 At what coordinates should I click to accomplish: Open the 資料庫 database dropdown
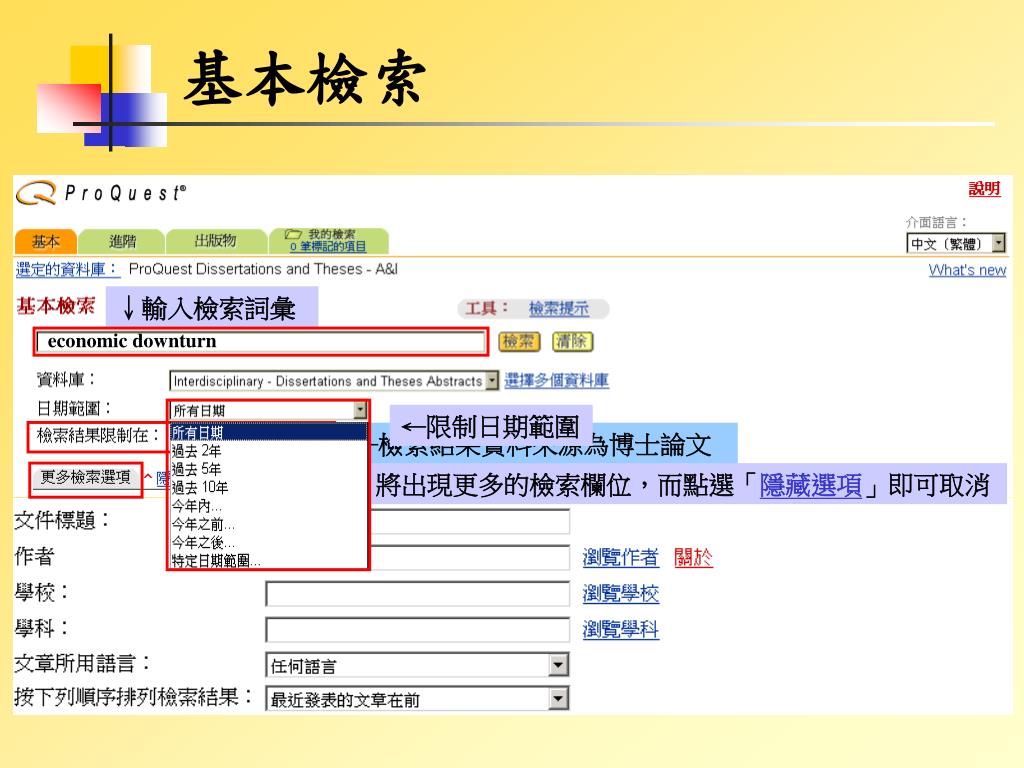point(334,381)
